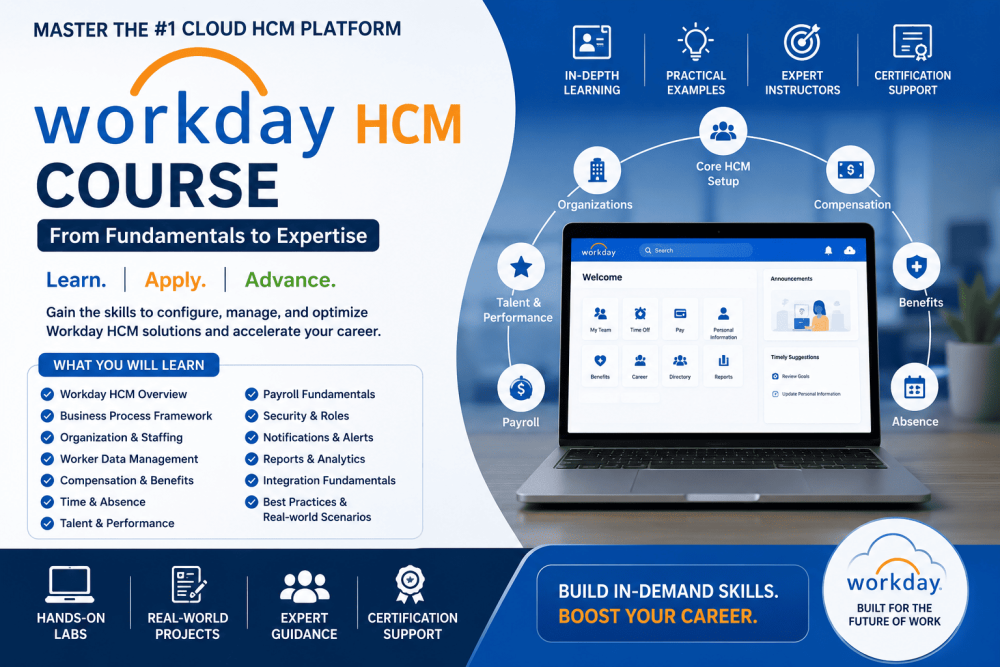Click the Real-World Projects document icon

click(189, 584)
